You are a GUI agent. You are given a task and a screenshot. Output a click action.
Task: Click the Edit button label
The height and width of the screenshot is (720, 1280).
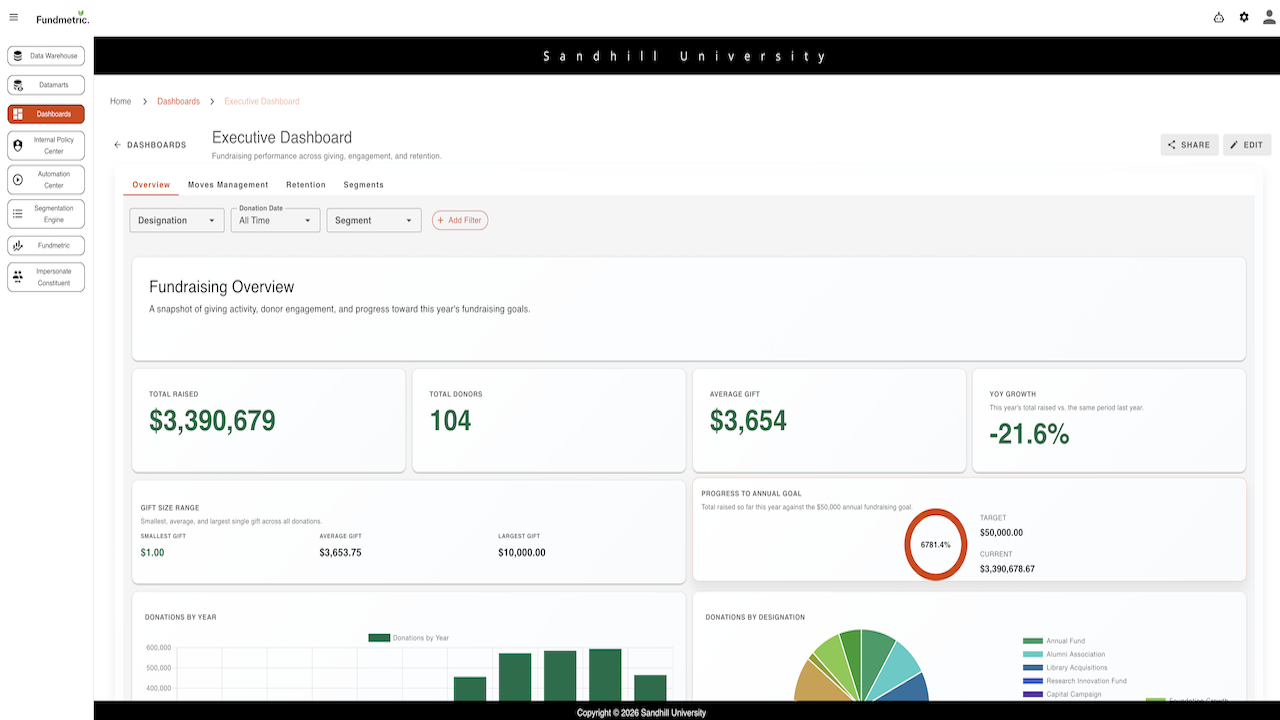click(x=1253, y=145)
